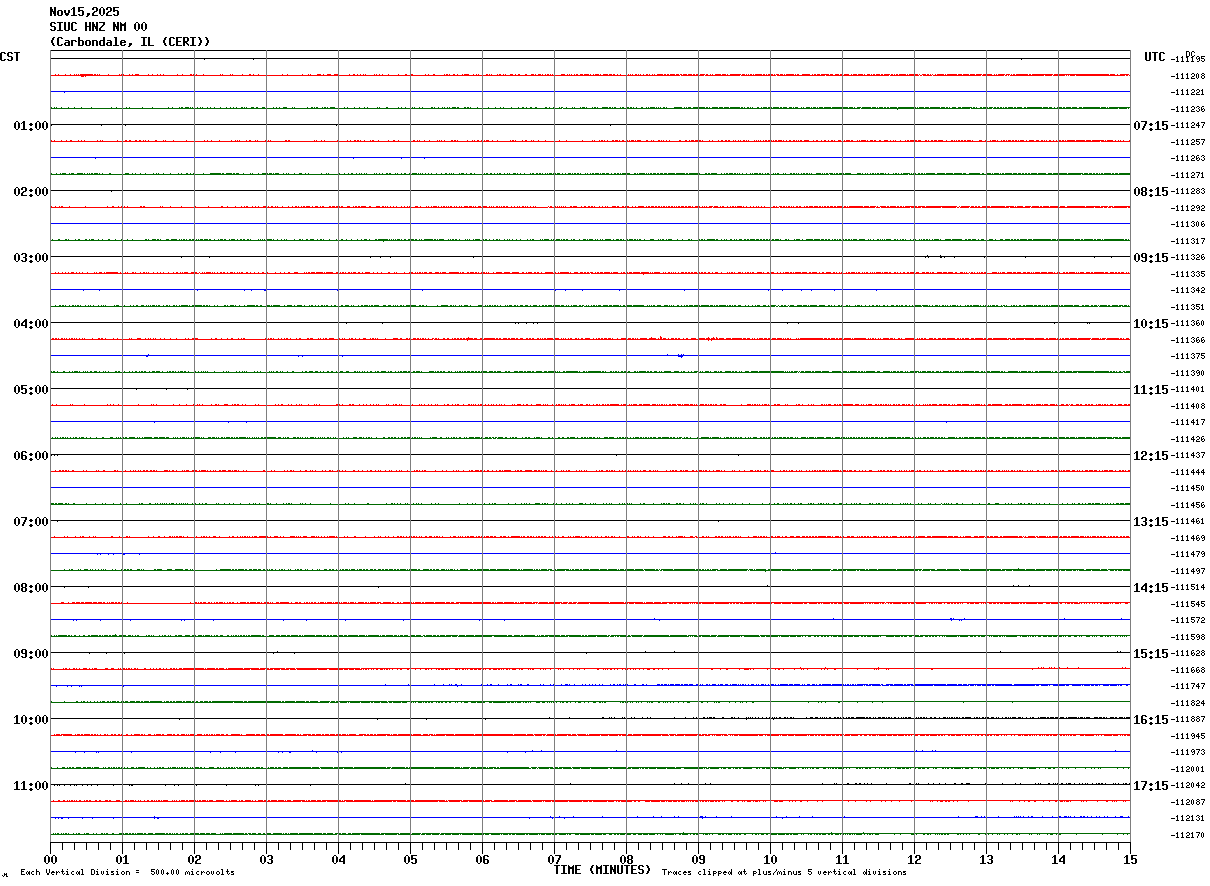Click the 05:00 CST time label
1210x886 pixels.
tap(31, 390)
